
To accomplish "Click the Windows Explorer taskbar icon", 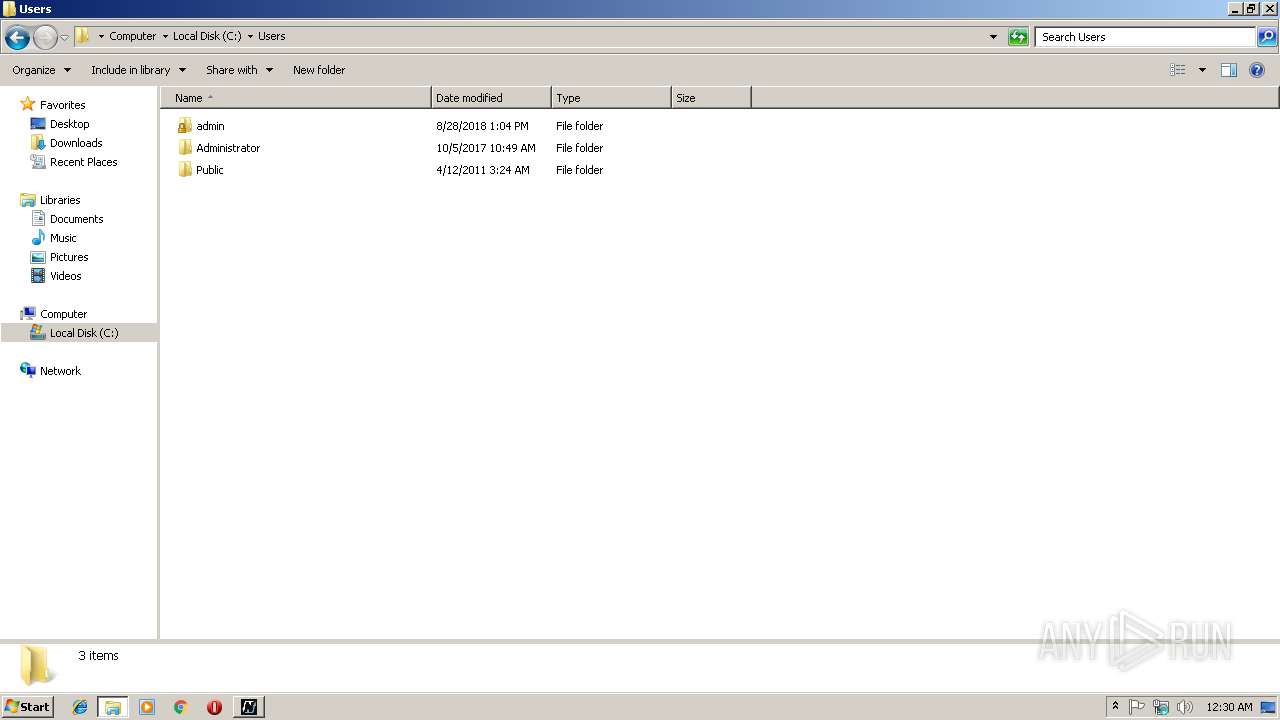I will 113,707.
